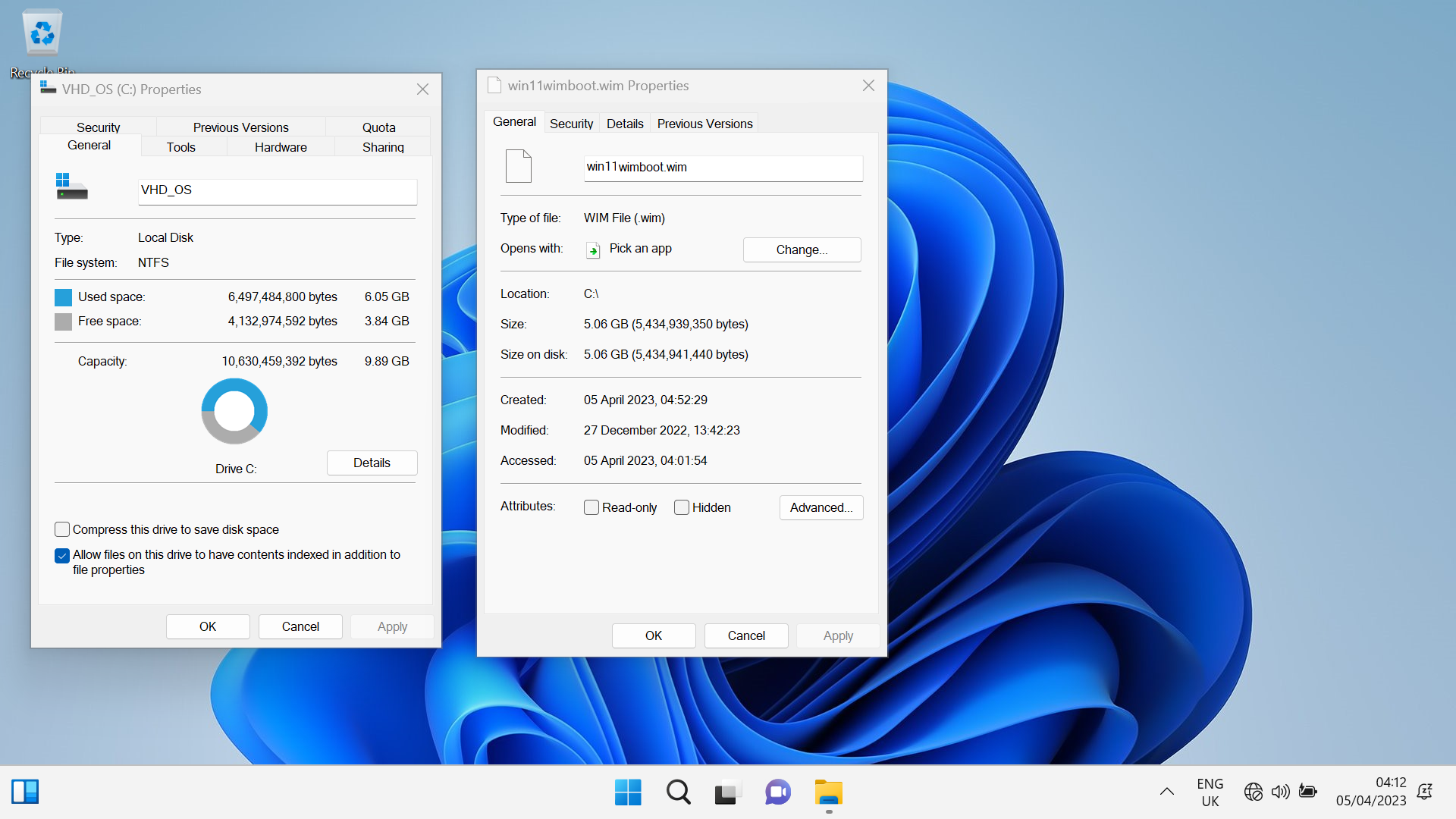Launch the Chat app from taskbar
This screenshot has width=1456, height=819.
click(x=777, y=792)
